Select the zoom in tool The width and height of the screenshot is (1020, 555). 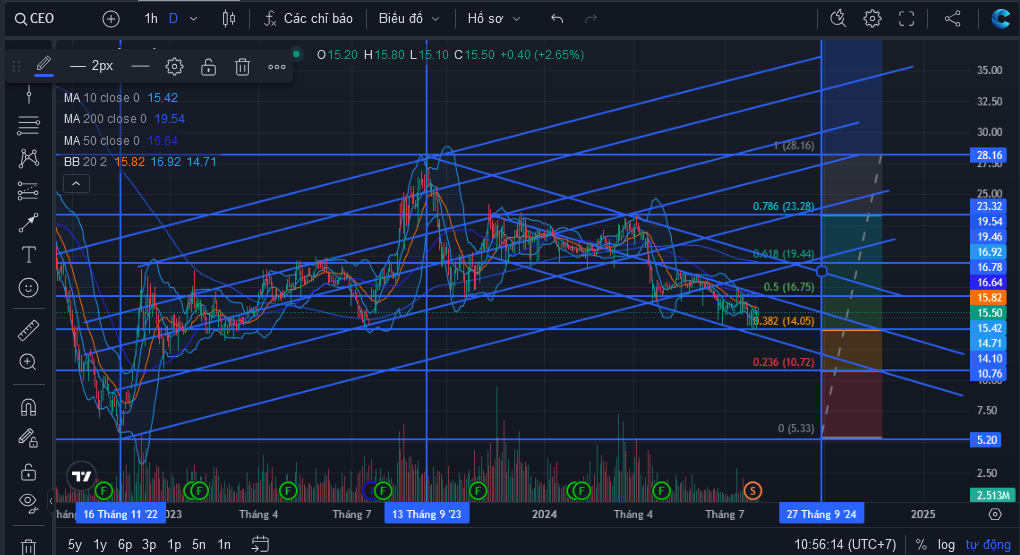[x=28, y=362]
